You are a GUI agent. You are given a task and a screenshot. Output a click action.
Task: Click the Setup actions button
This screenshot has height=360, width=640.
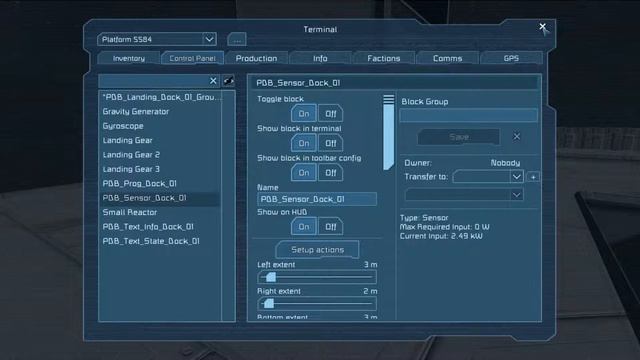(x=318, y=250)
